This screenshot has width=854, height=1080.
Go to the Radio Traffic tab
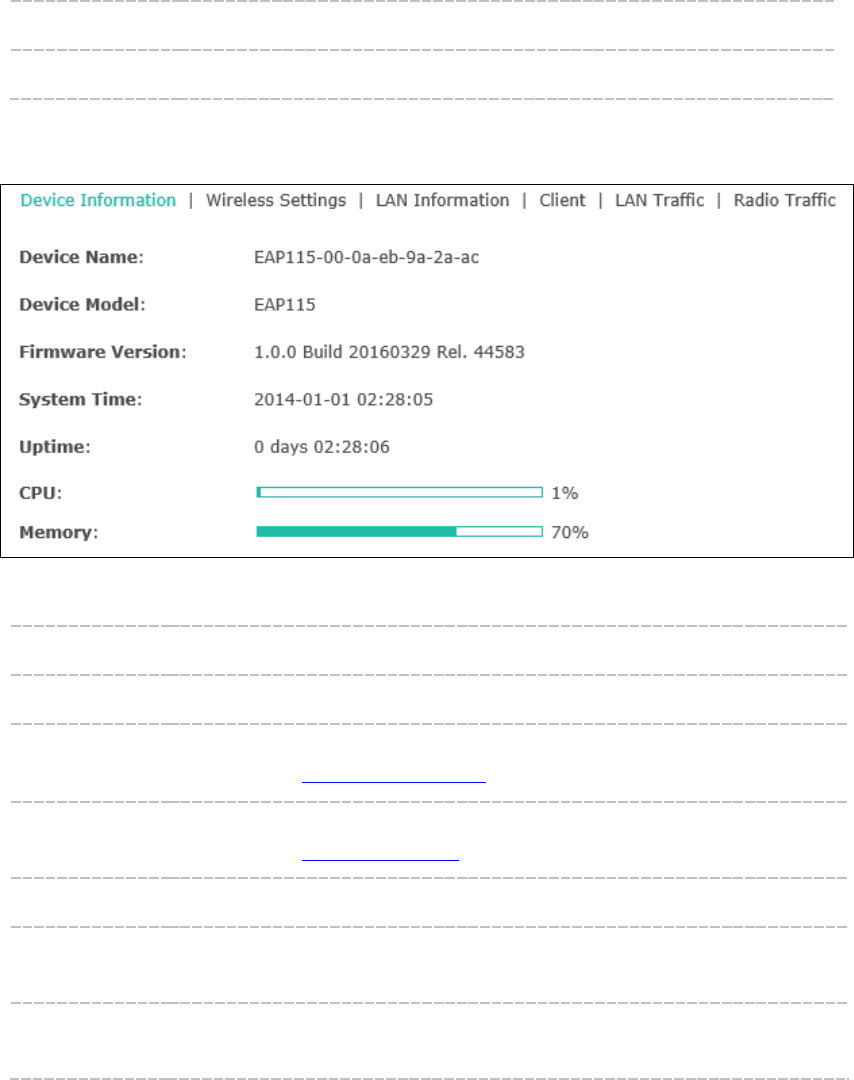click(784, 200)
